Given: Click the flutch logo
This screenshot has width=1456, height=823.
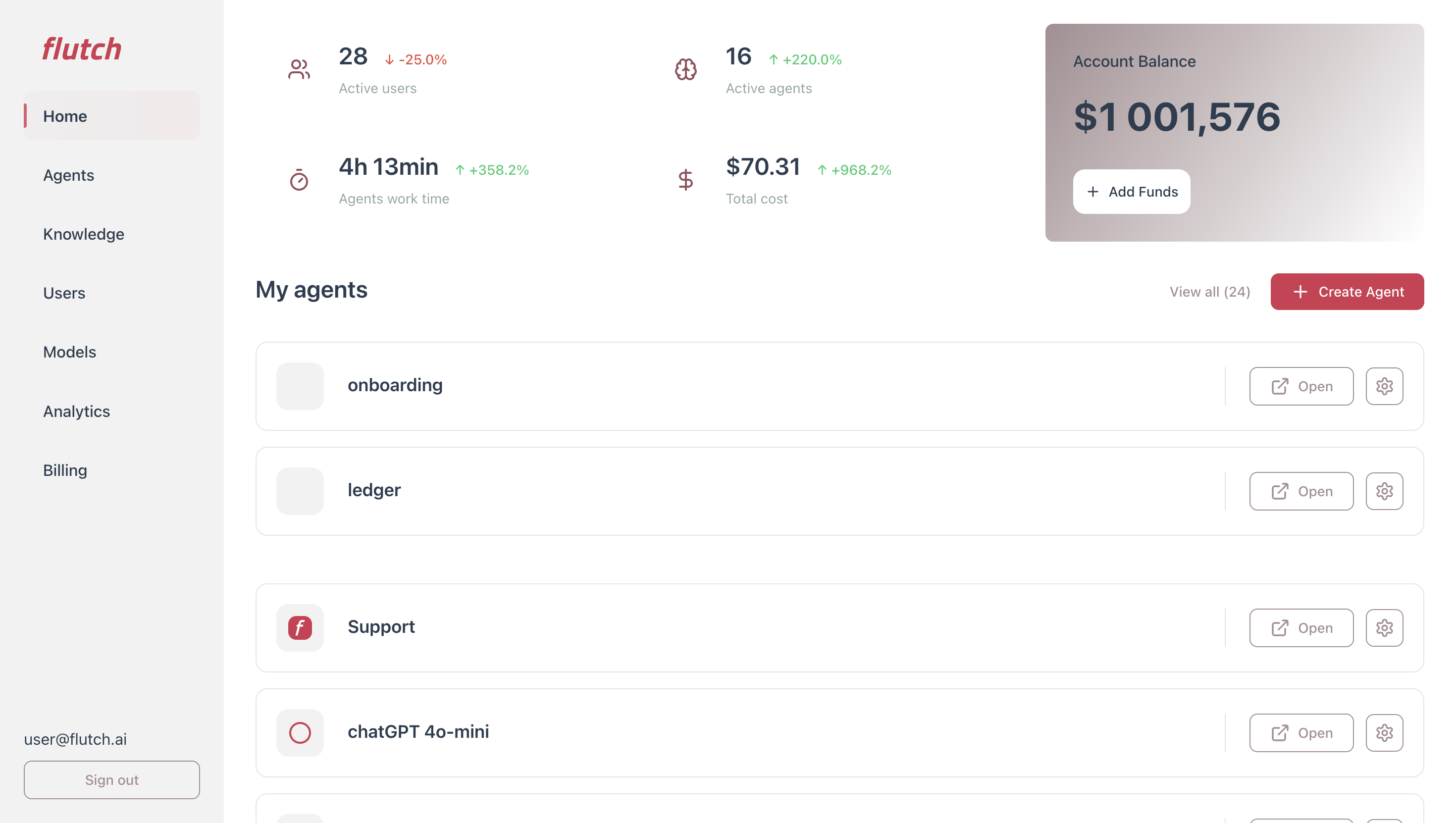Looking at the screenshot, I should pyautogui.click(x=82, y=49).
